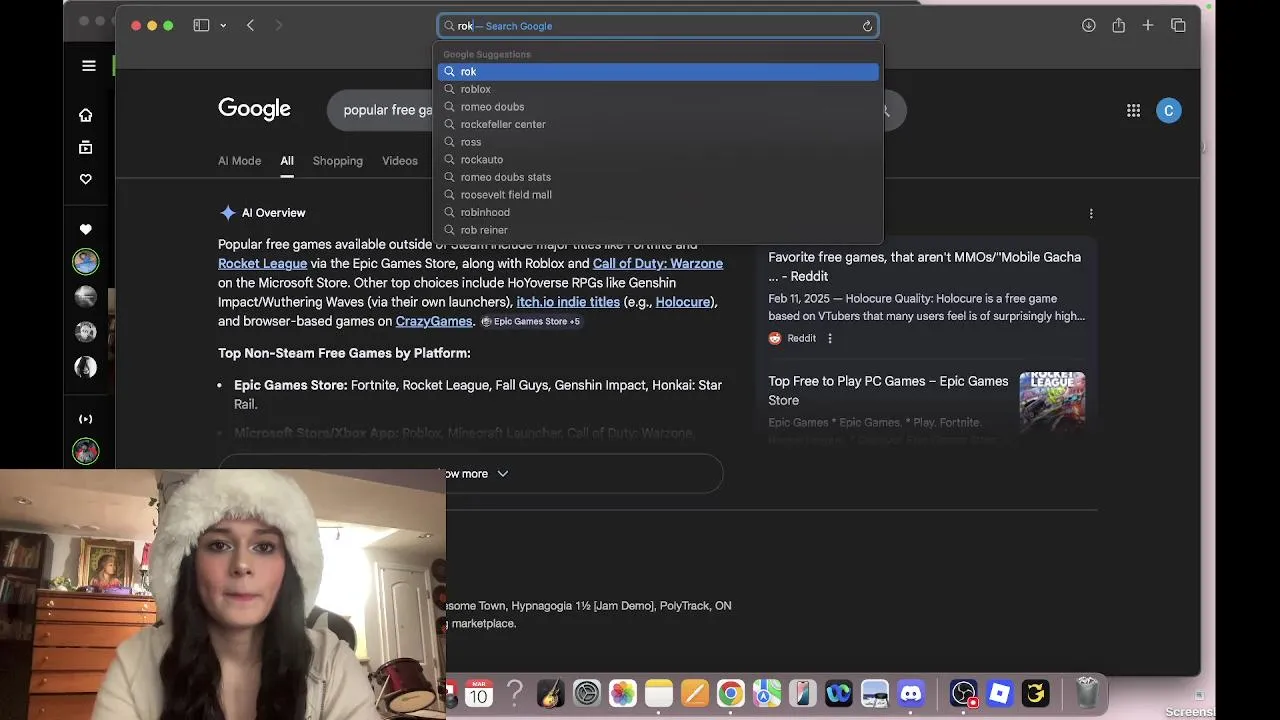
Task: Focus the Safari address bar
Action: (658, 26)
